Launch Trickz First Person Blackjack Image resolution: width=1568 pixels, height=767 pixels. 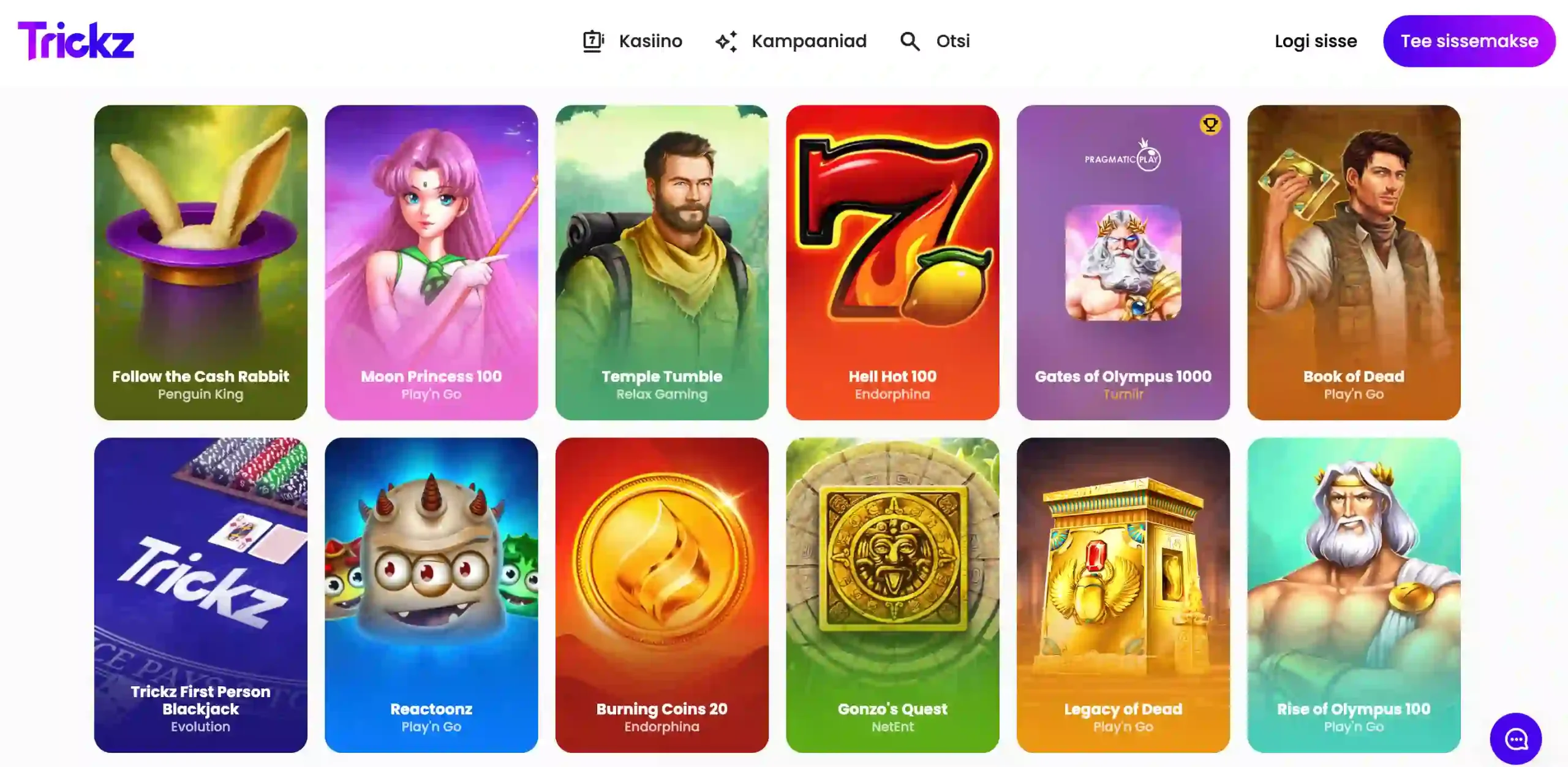coord(201,595)
